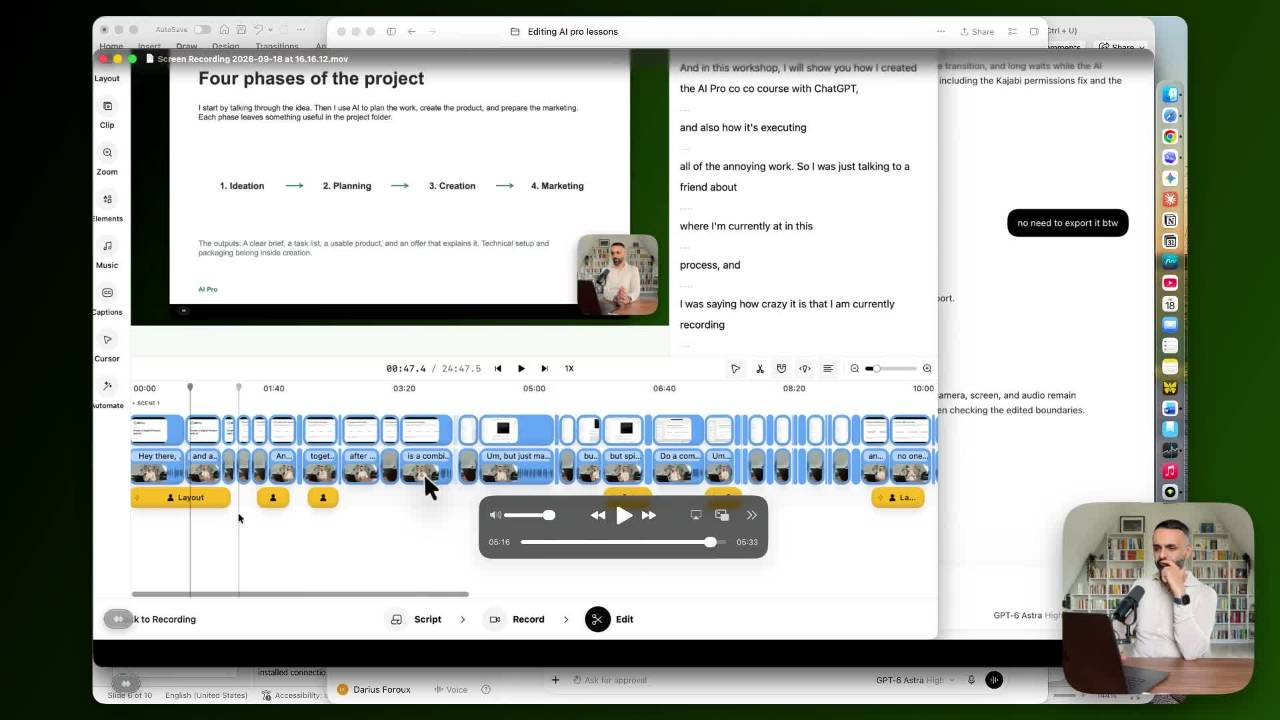The width and height of the screenshot is (1280, 720).
Task: Click the text lines icon above timeline
Action: (x=828, y=368)
